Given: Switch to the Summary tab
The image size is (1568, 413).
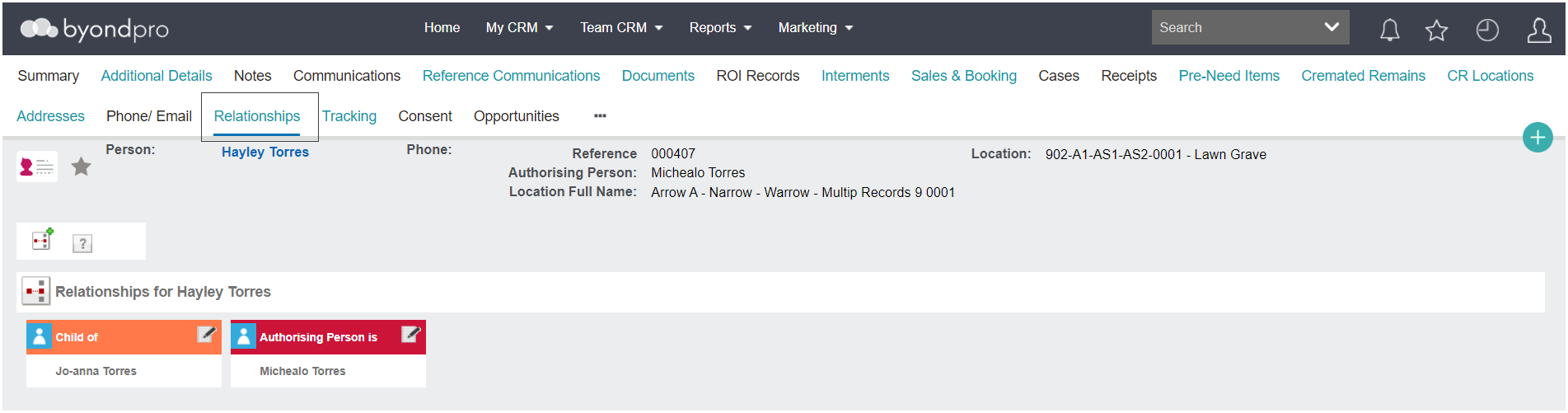Looking at the screenshot, I should click(49, 76).
